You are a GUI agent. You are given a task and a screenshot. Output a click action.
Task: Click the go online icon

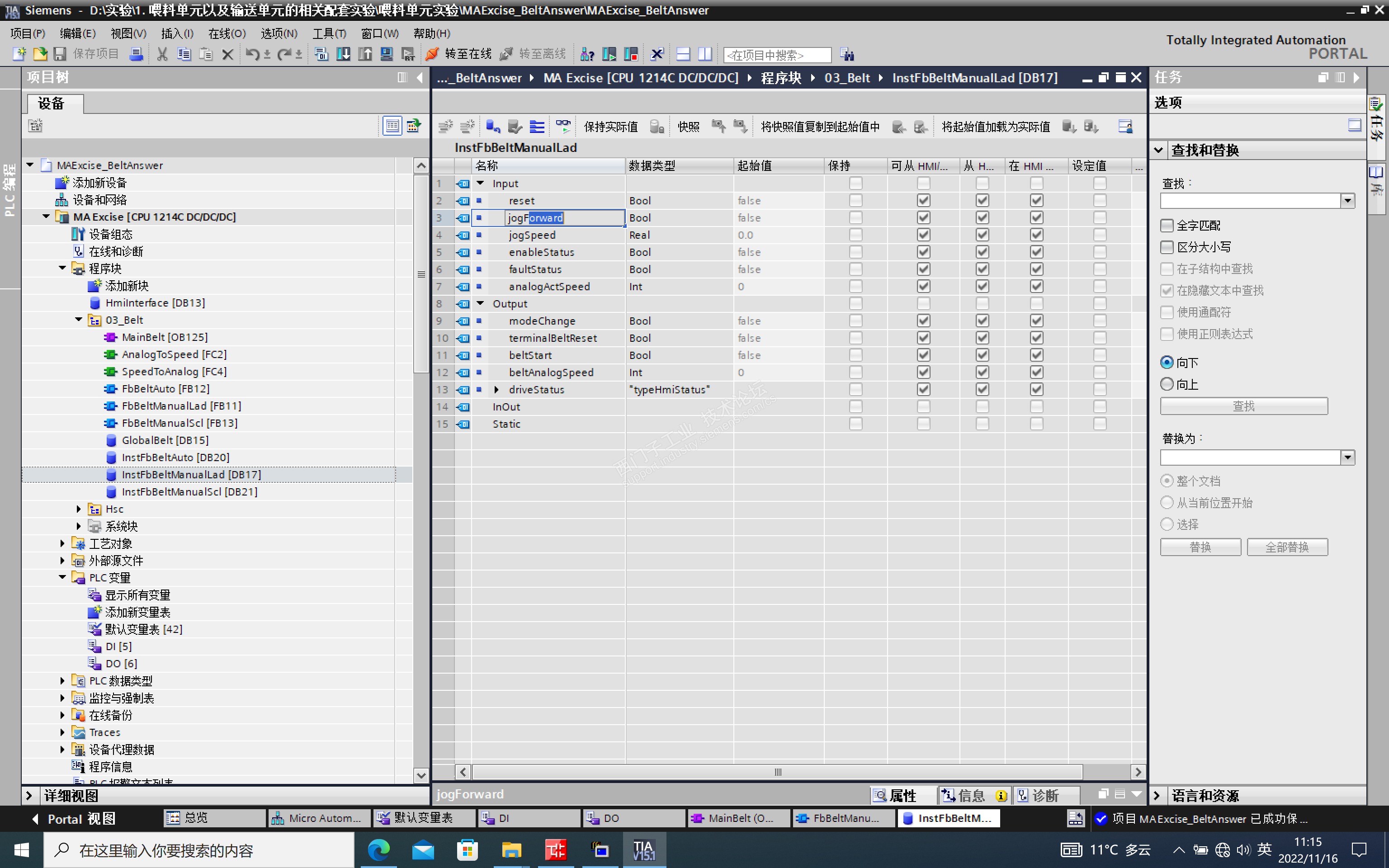(x=432, y=54)
